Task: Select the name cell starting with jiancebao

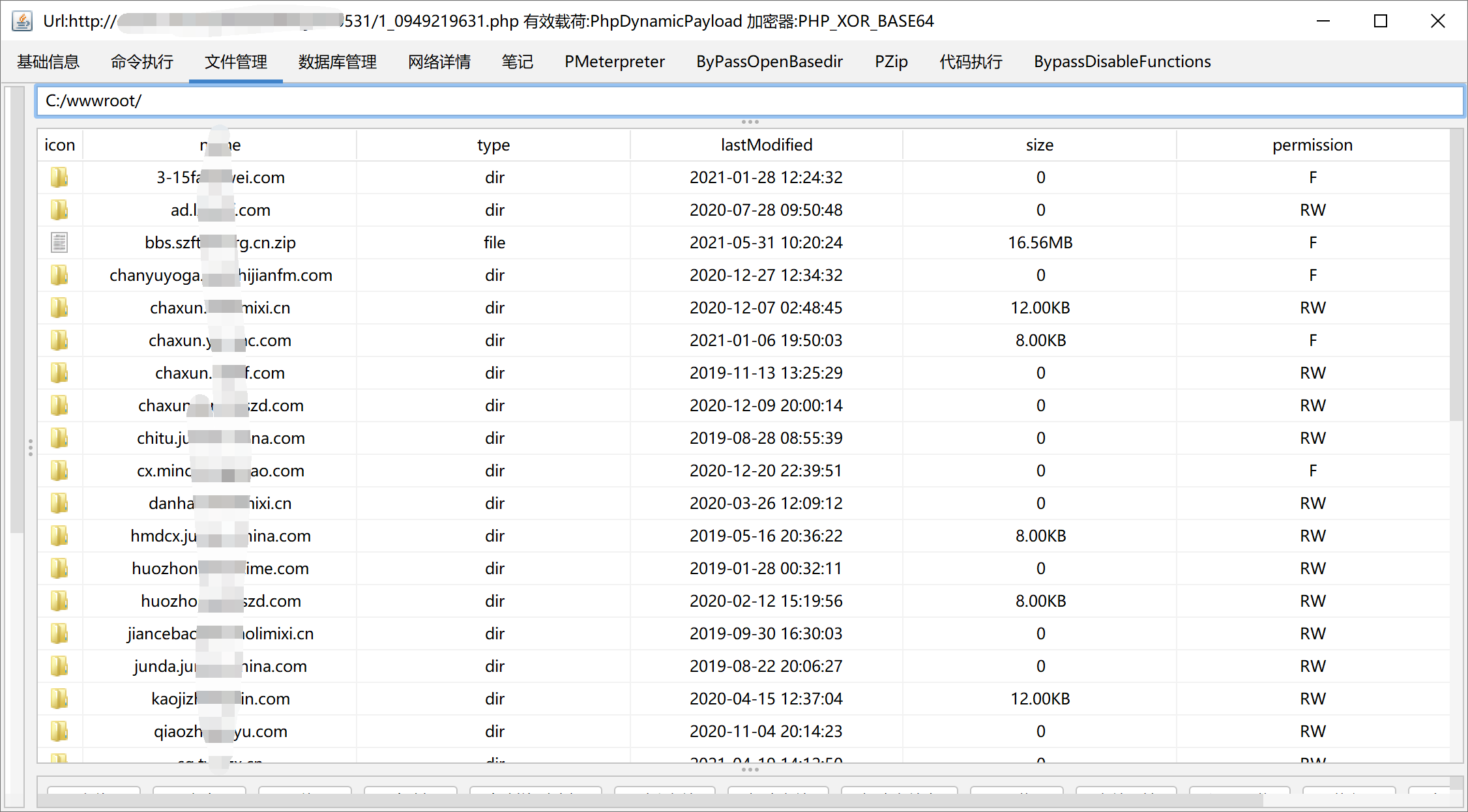Action: [220, 633]
